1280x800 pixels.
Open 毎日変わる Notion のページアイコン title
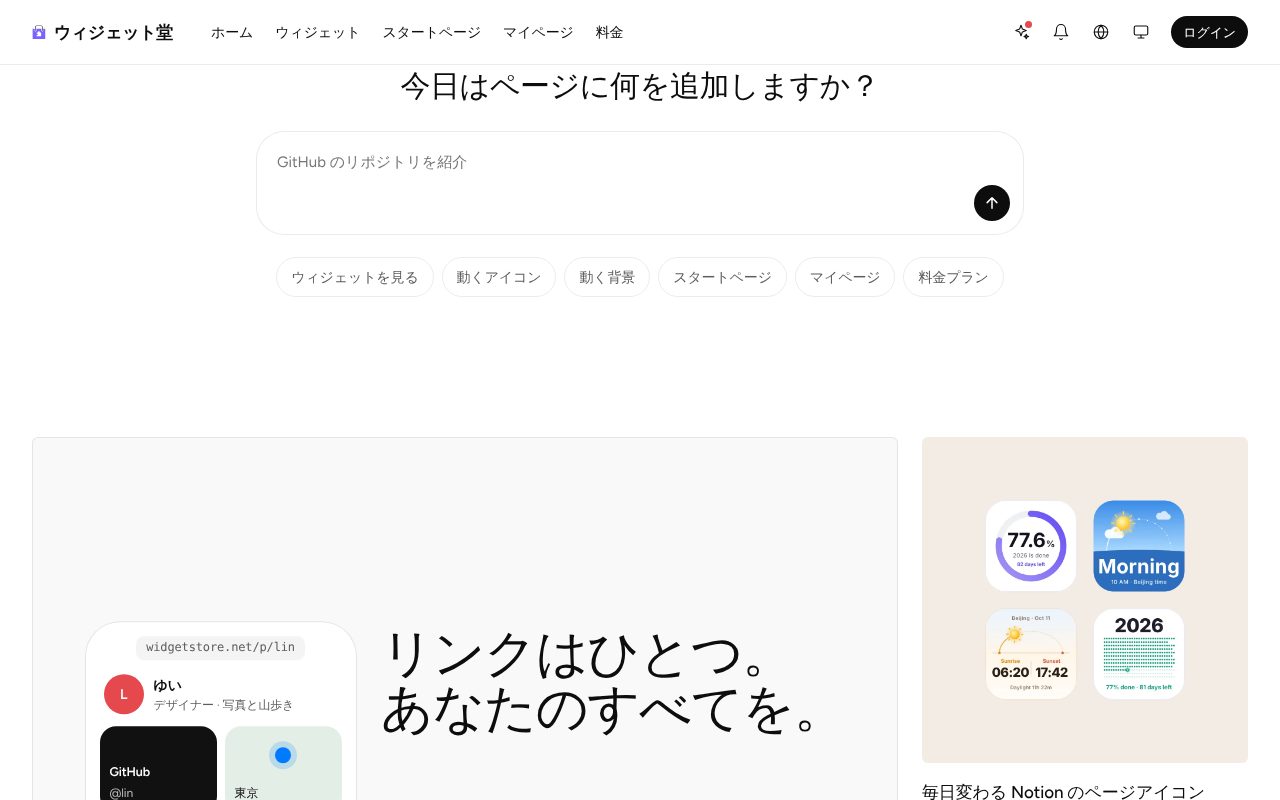click(x=1063, y=791)
